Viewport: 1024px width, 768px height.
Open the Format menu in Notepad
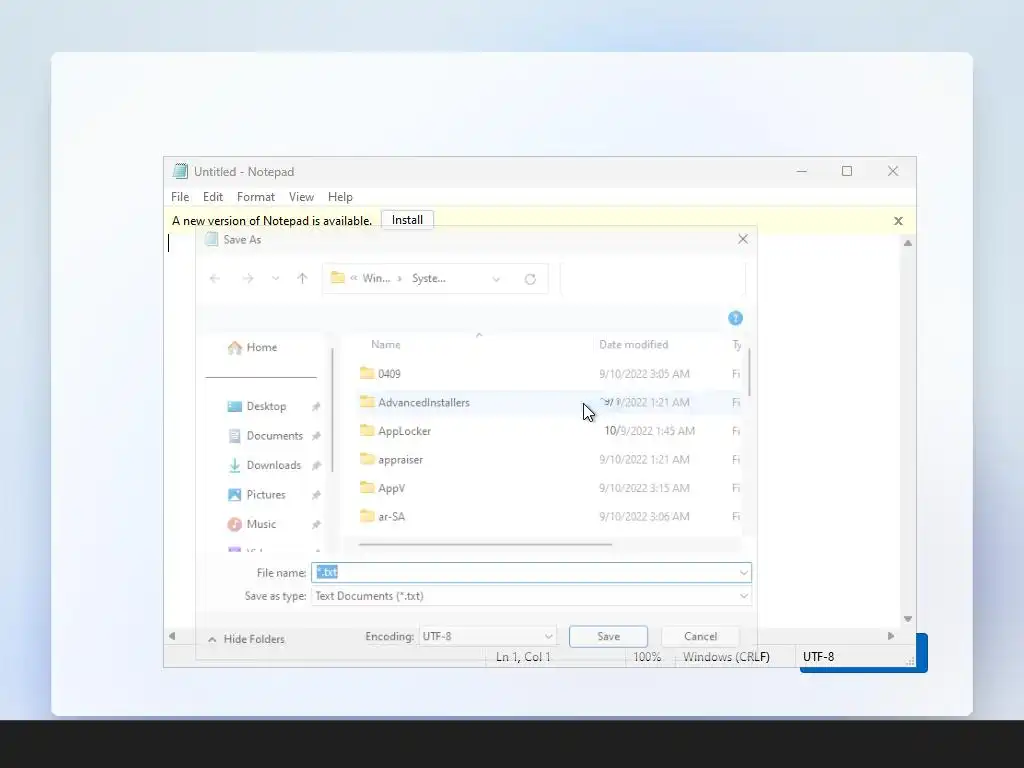click(x=255, y=197)
